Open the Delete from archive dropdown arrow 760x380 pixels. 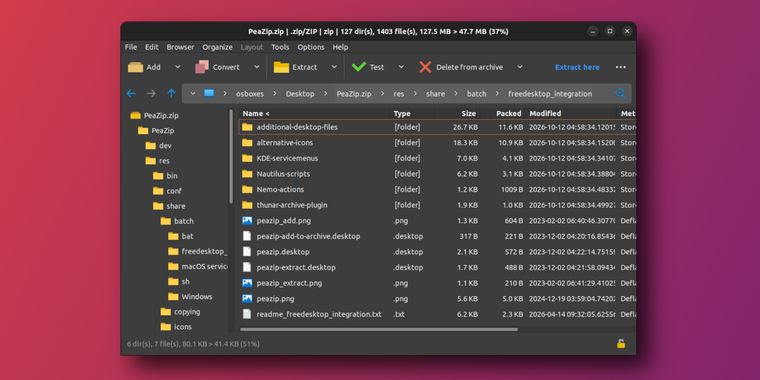520,67
